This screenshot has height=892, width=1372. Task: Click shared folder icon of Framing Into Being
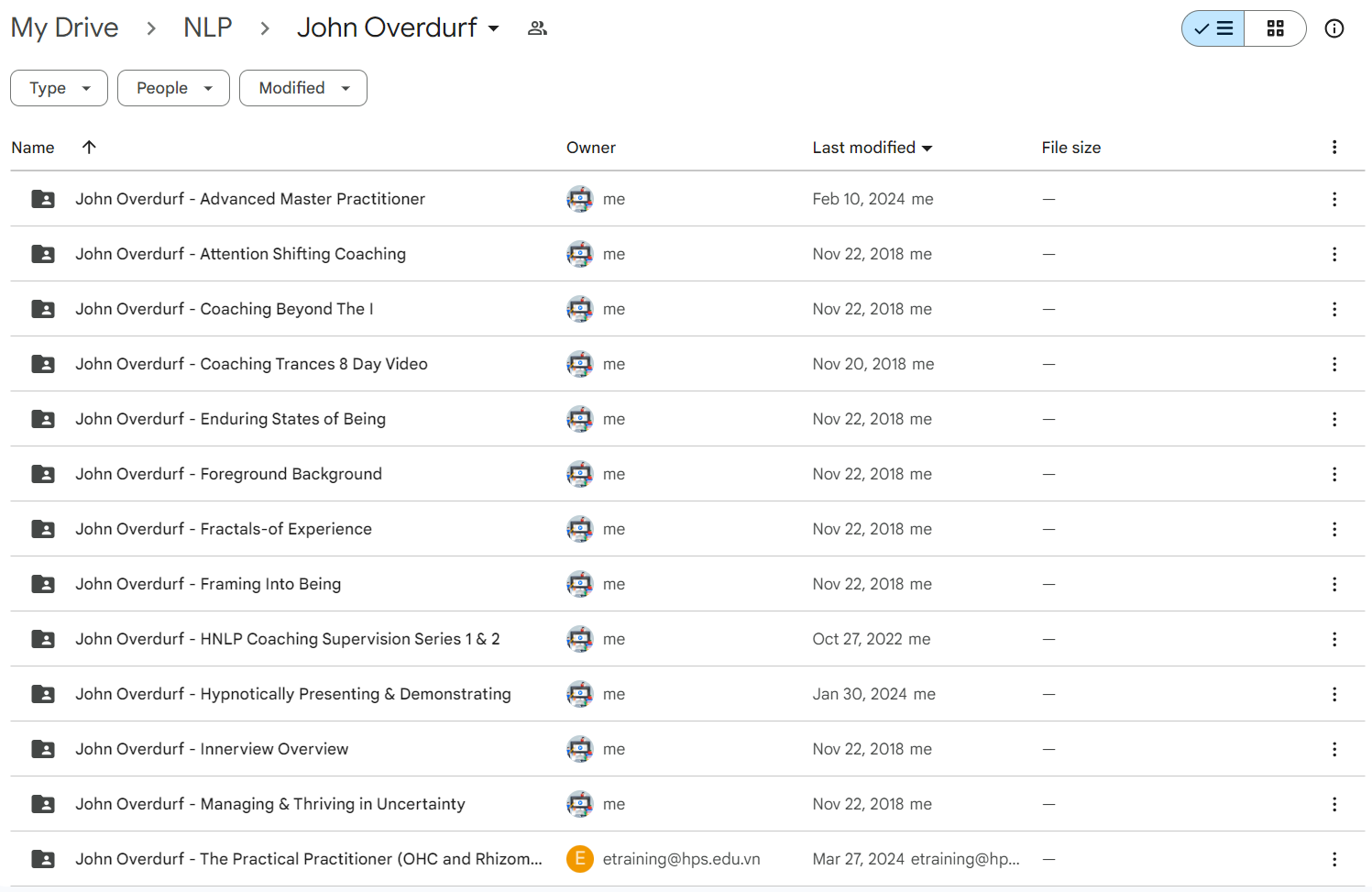(43, 584)
